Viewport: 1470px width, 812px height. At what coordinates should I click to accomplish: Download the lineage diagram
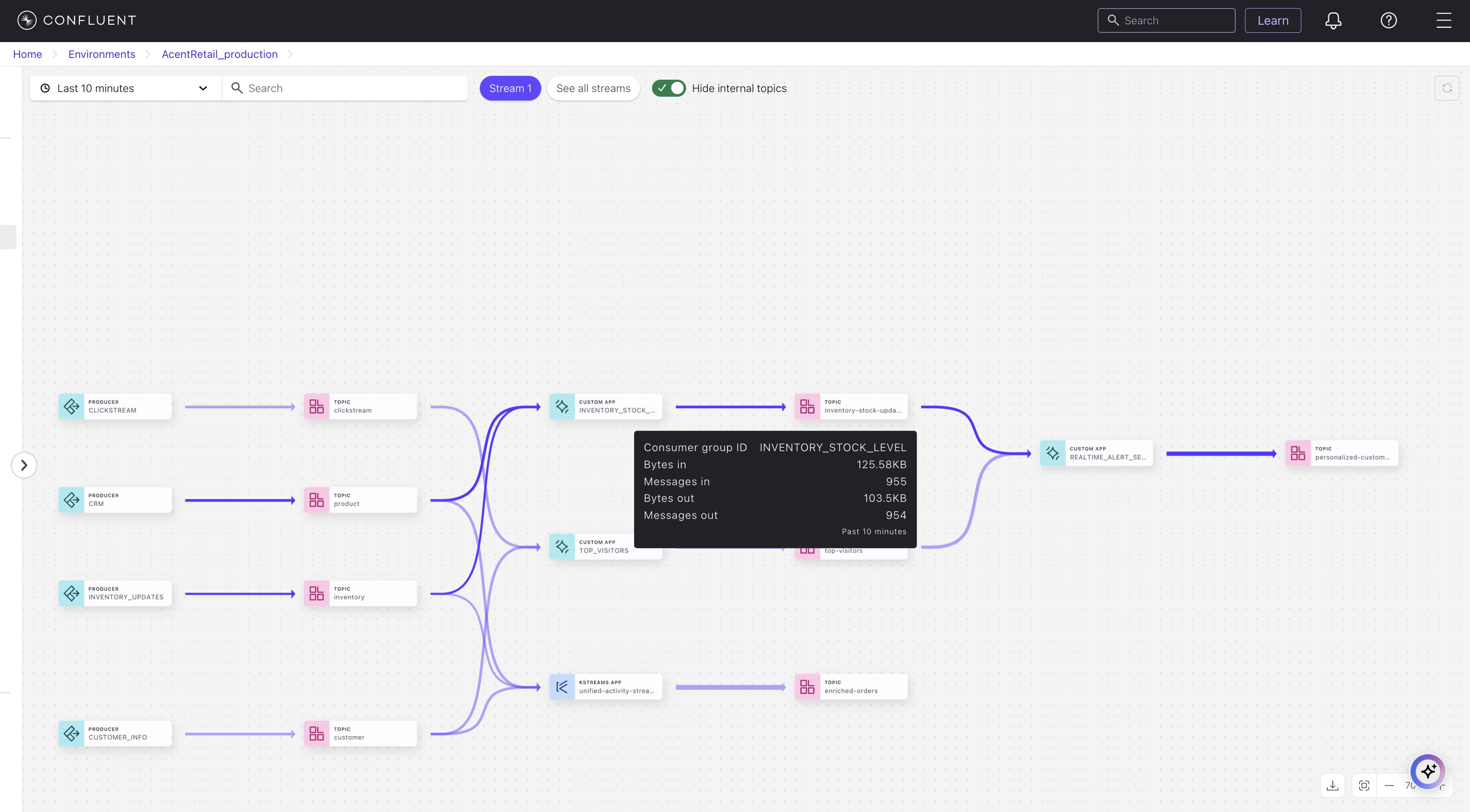(1332, 785)
